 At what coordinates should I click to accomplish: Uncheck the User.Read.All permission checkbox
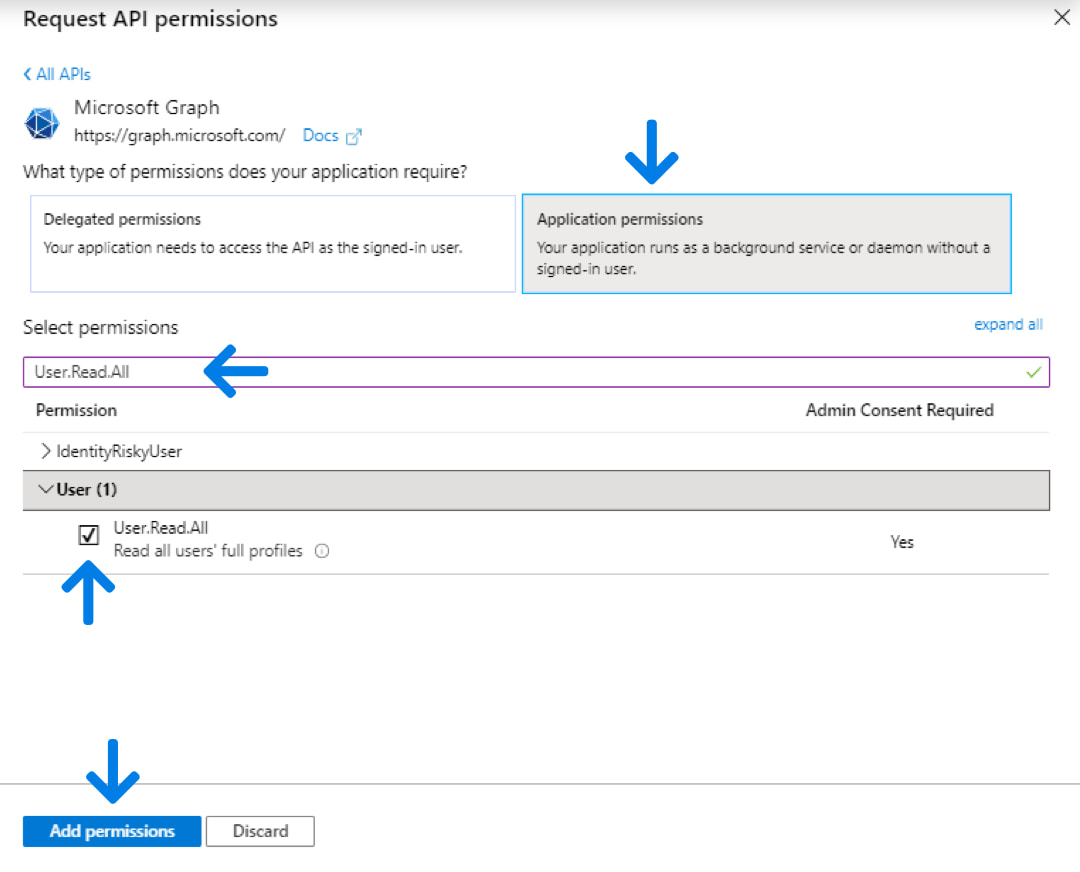[x=88, y=534]
